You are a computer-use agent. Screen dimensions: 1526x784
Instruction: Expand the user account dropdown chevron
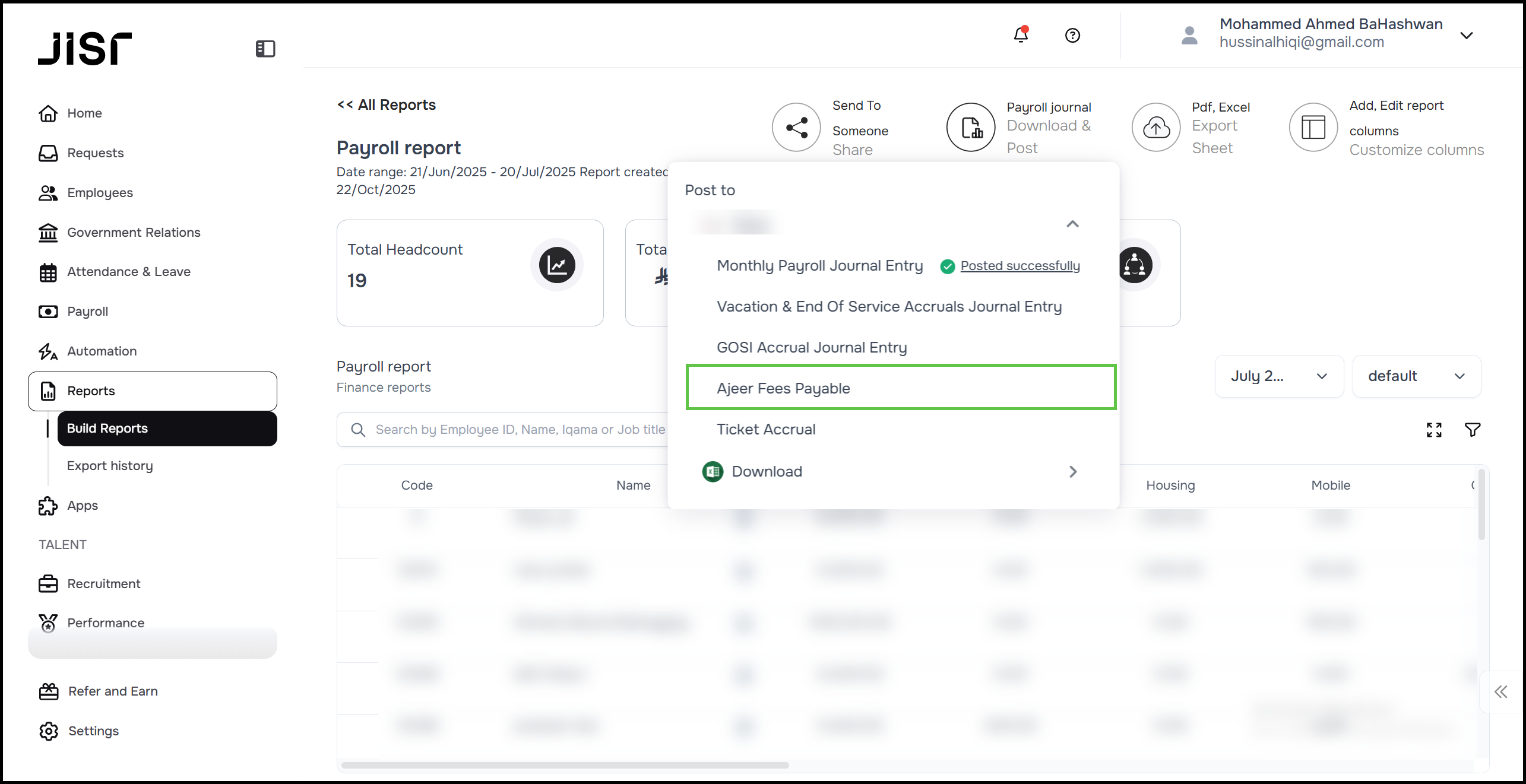(x=1466, y=36)
